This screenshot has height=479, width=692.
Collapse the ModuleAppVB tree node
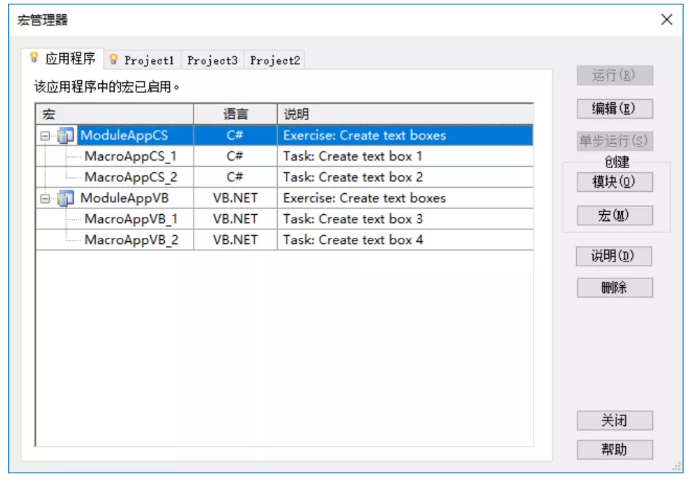[45, 199]
